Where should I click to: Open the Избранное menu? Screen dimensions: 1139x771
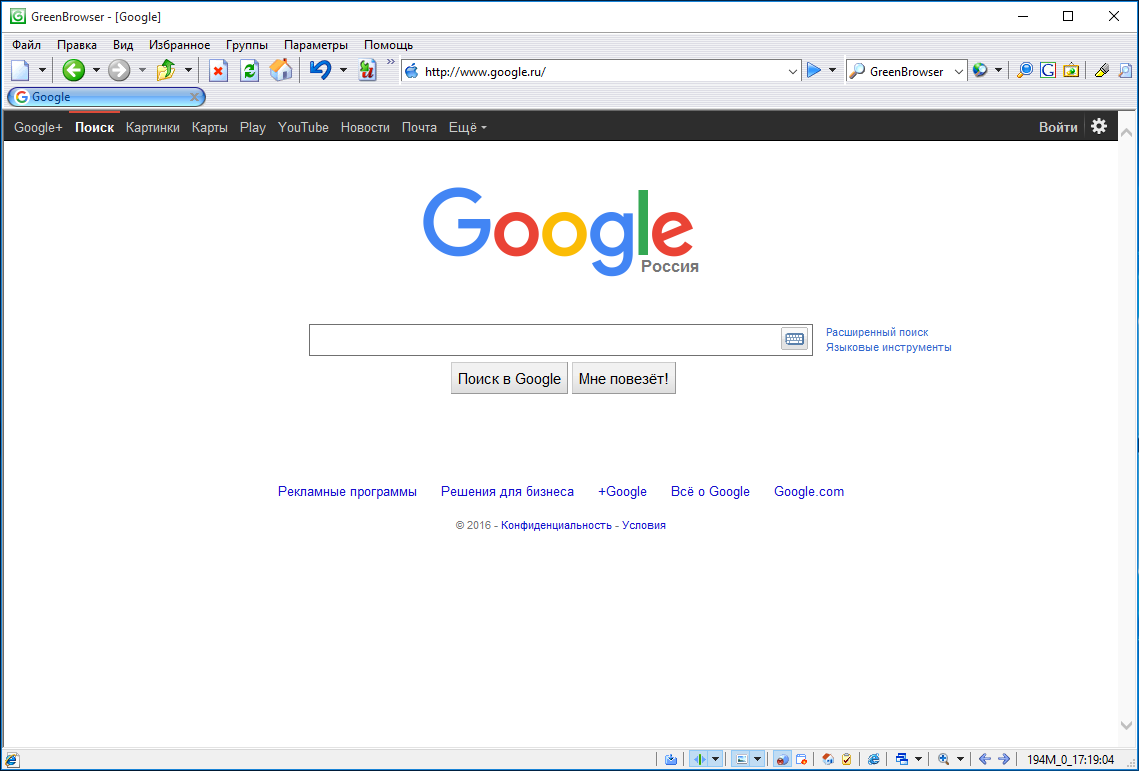pos(179,45)
